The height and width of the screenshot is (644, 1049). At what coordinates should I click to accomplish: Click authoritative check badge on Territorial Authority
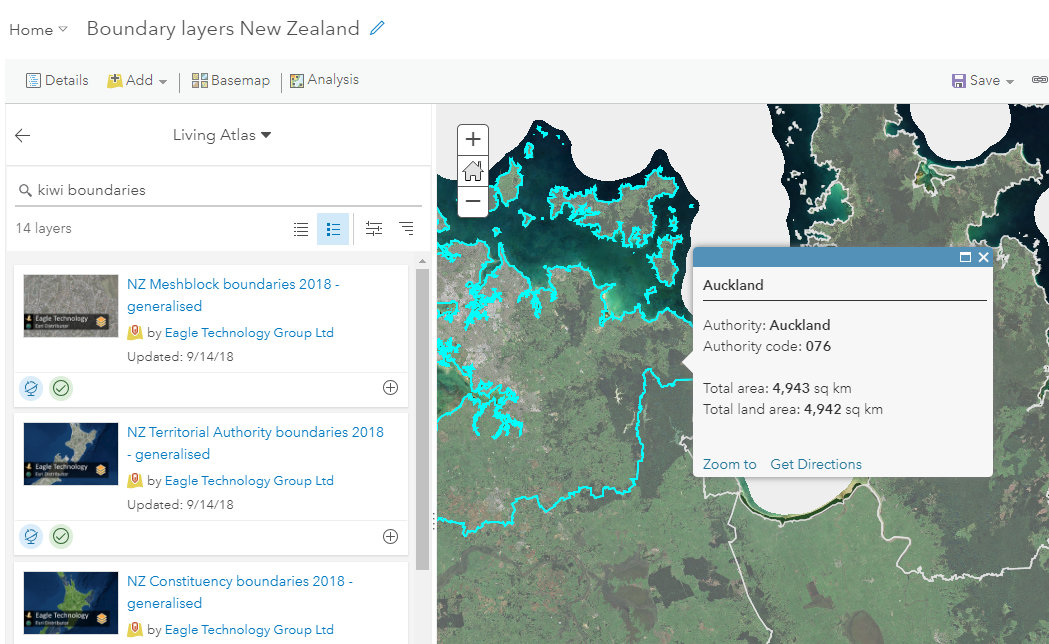(x=61, y=536)
